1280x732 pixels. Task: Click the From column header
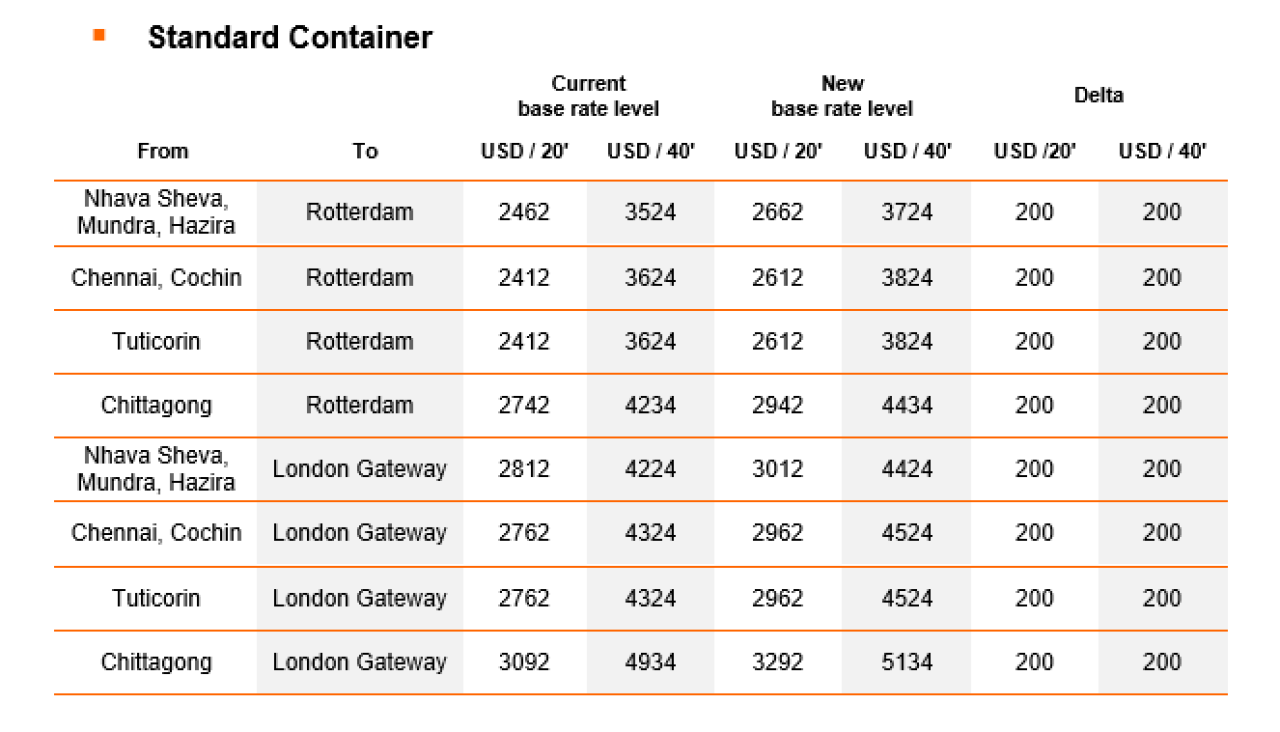(162, 151)
